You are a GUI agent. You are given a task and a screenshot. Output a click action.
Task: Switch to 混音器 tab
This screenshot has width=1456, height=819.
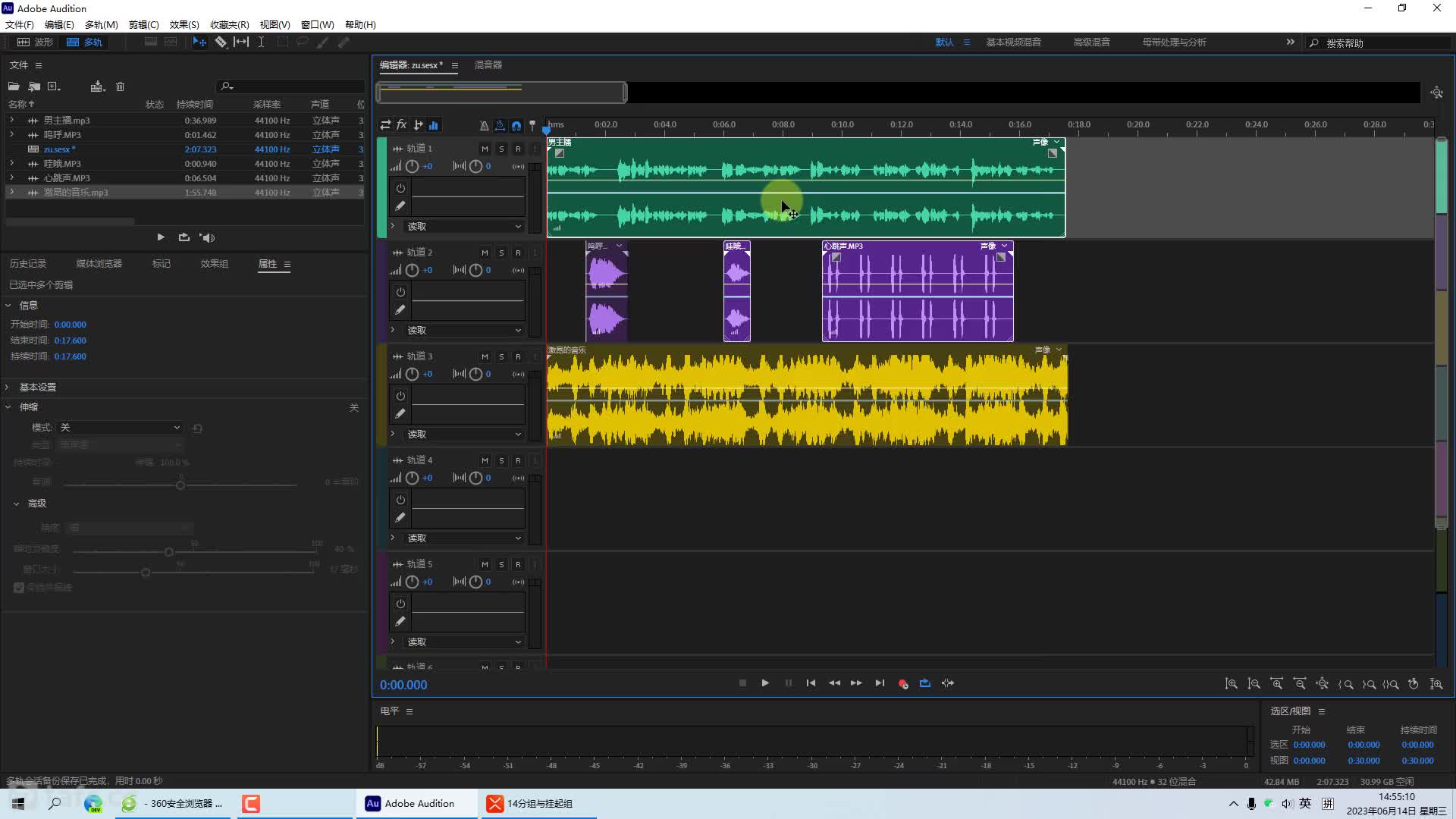488,64
